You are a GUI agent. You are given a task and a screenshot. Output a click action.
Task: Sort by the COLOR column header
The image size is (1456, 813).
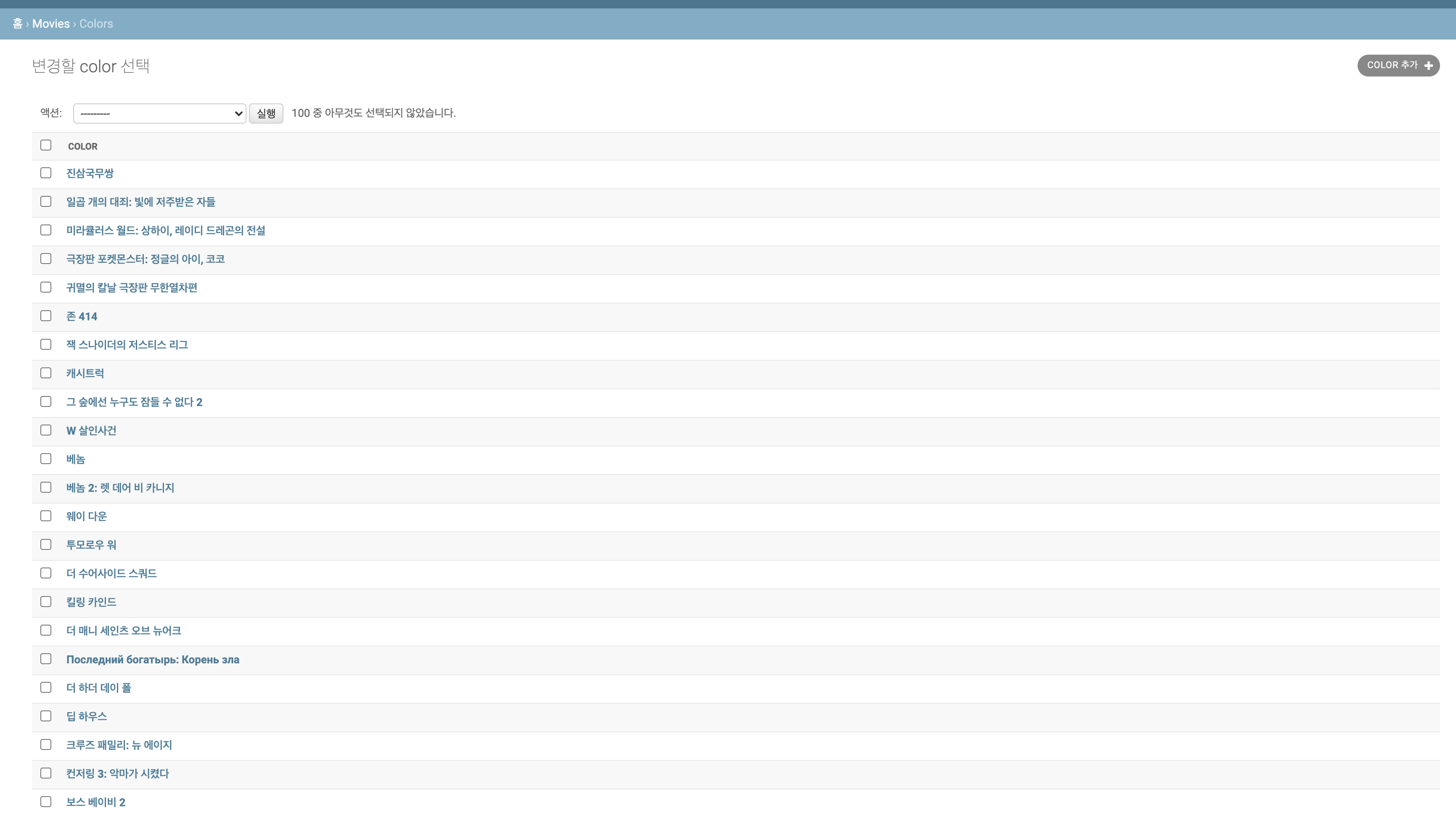coord(82,146)
